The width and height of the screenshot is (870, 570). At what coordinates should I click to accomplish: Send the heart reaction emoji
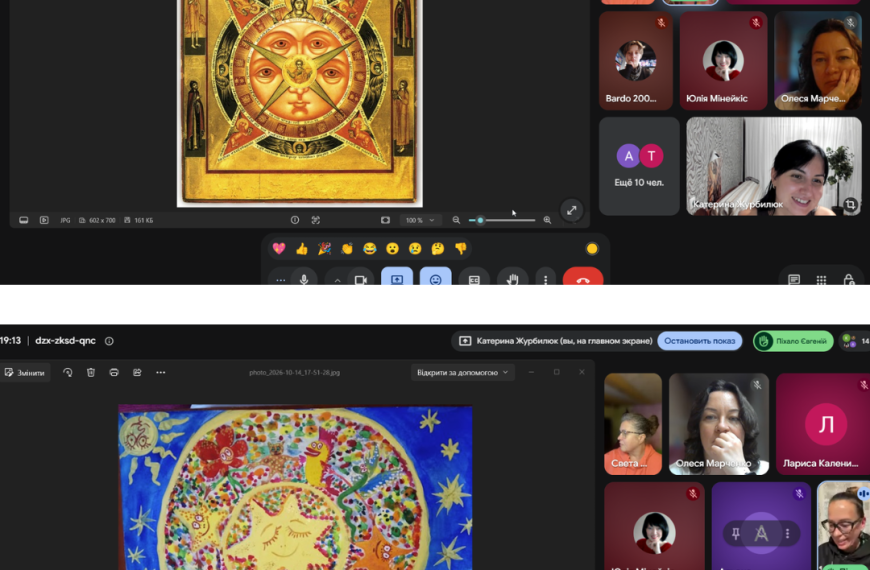(279, 249)
